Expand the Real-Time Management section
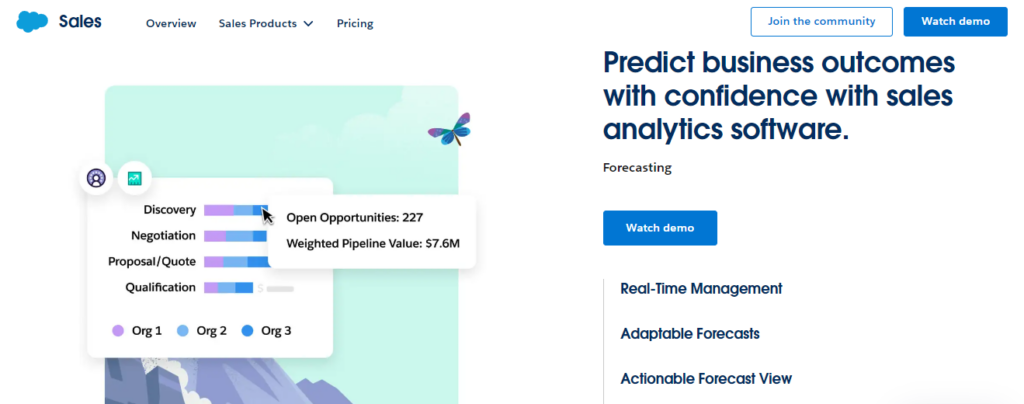 701,289
